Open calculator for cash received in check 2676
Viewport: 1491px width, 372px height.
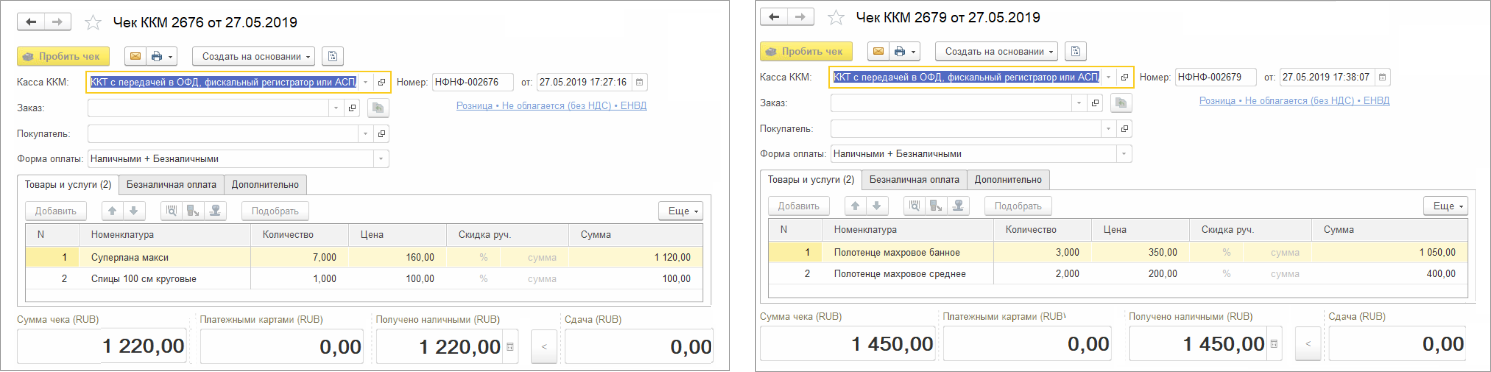point(511,346)
